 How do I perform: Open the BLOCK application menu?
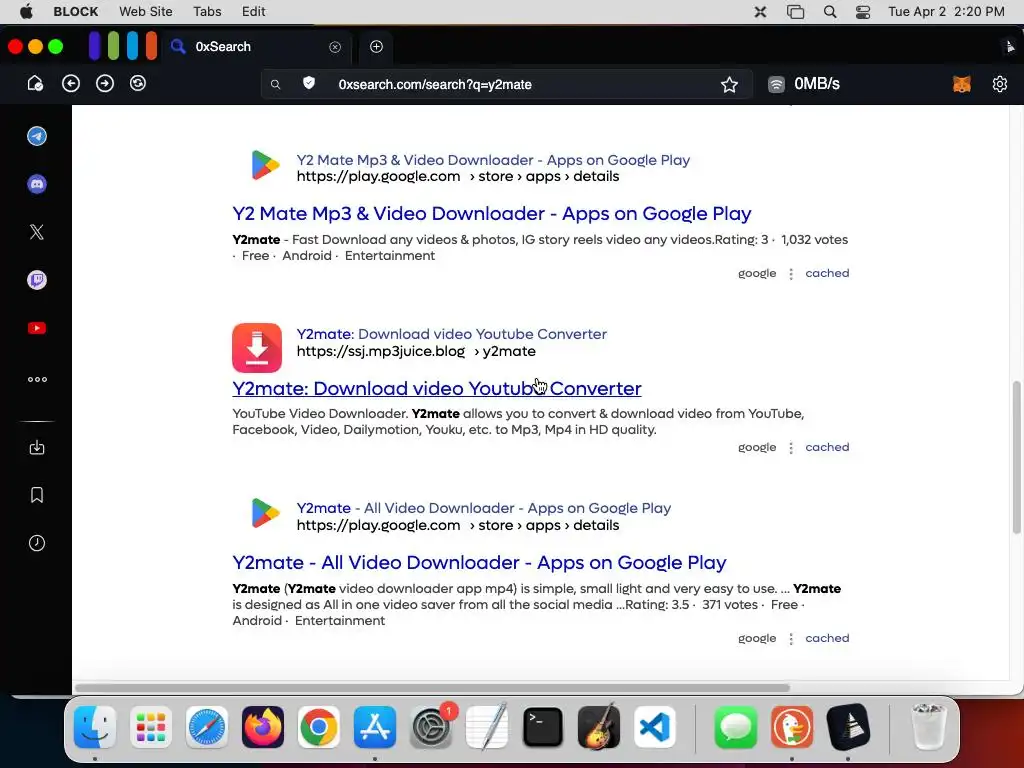[x=76, y=11]
